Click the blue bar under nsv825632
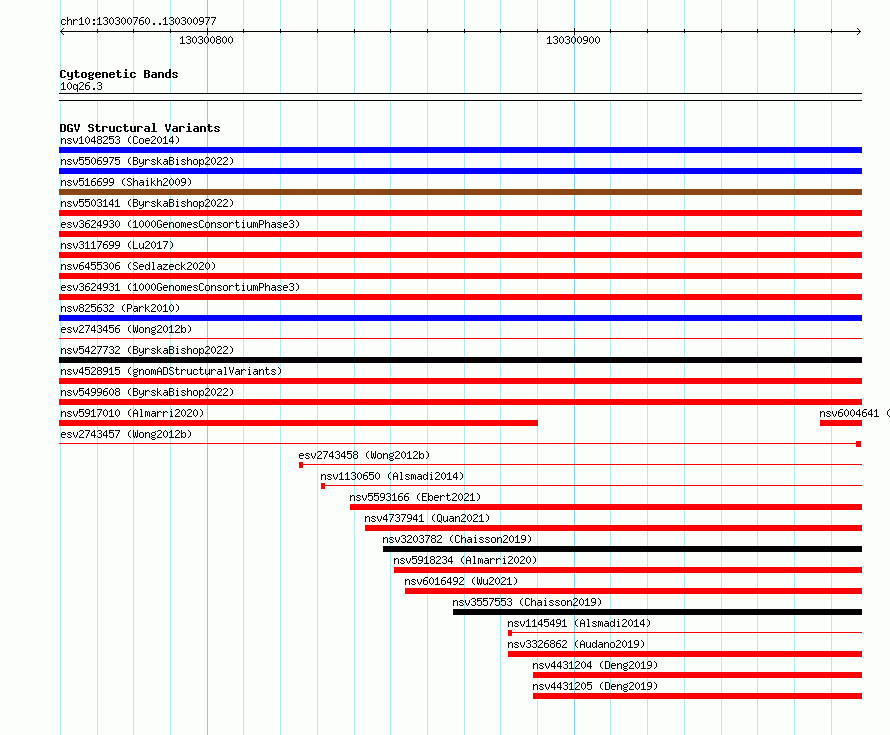890x735 pixels. [460, 318]
